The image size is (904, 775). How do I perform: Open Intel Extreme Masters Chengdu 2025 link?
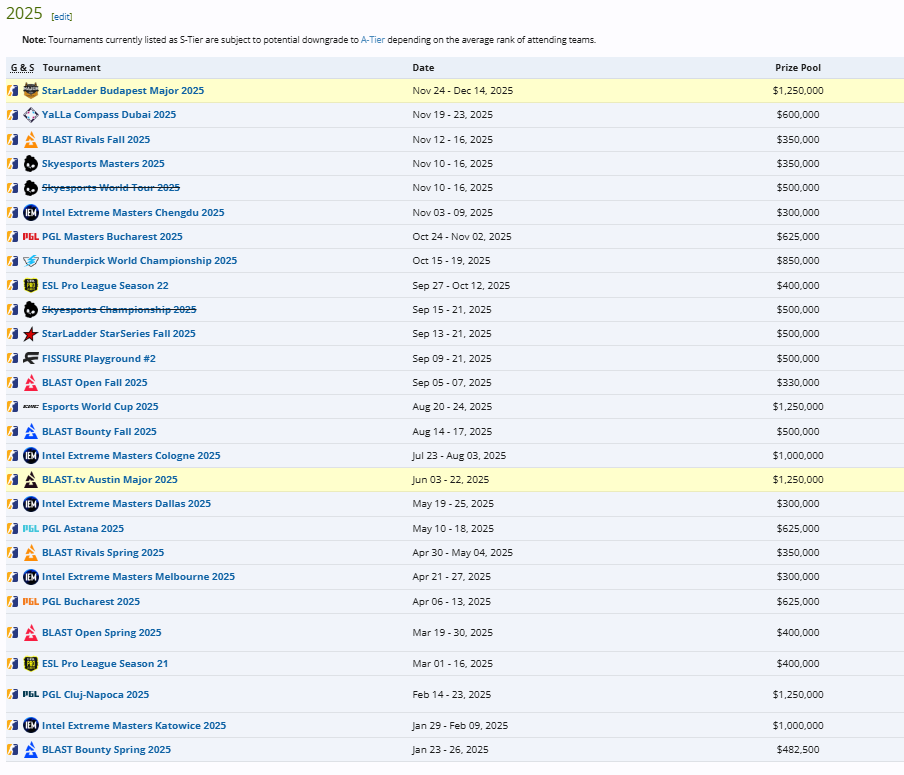[x=133, y=213]
